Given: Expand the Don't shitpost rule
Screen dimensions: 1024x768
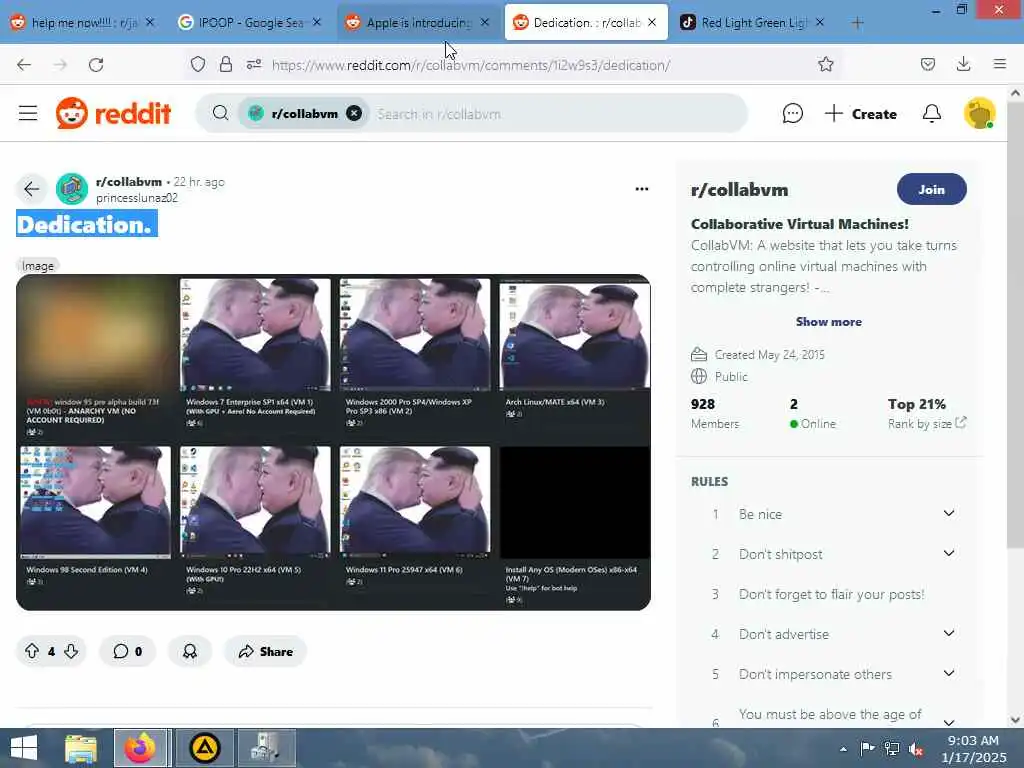Looking at the screenshot, I should coord(948,553).
